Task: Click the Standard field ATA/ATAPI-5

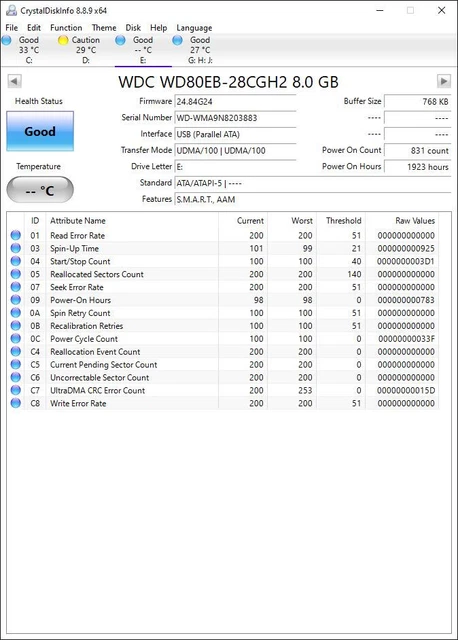Action: point(313,183)
